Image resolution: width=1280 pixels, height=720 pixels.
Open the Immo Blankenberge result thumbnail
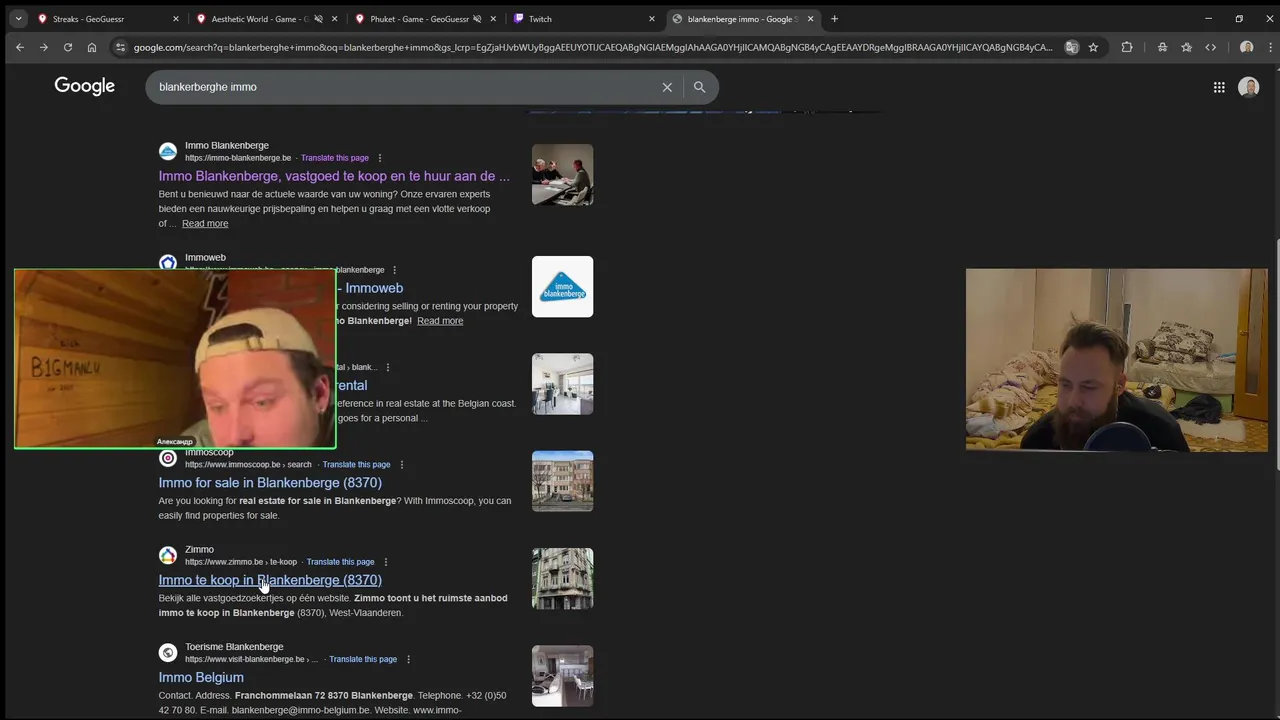pyautogui.click(x=562, y=175)
